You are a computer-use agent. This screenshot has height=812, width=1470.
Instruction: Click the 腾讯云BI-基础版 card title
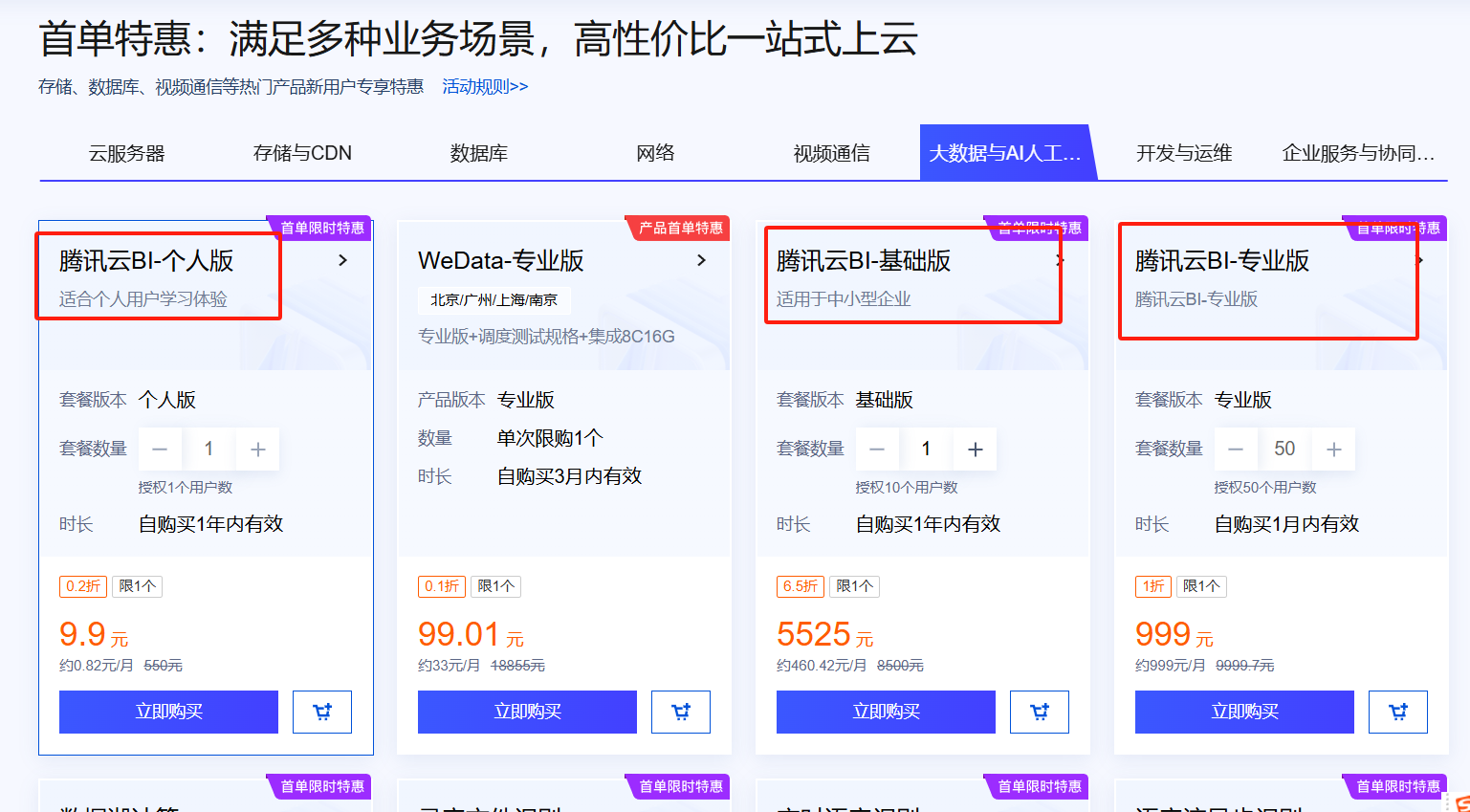point(864,260)
